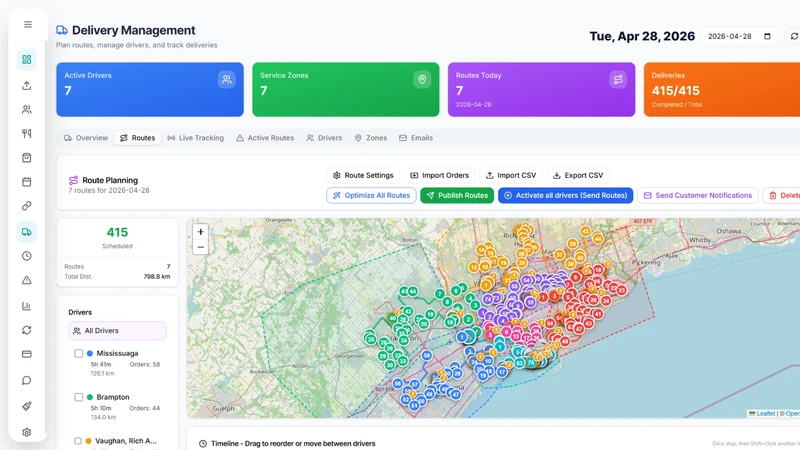Open the calendar icon in the sidebar
800x450 pixels.
tap(27, 182)
